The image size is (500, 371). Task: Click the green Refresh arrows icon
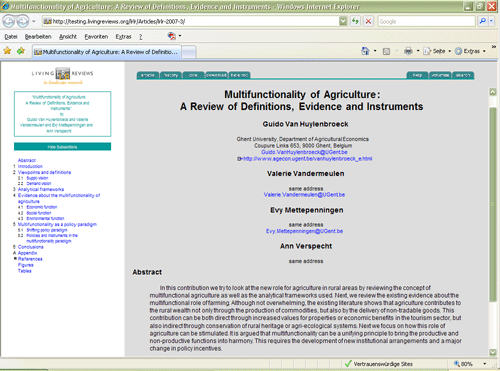355,22
